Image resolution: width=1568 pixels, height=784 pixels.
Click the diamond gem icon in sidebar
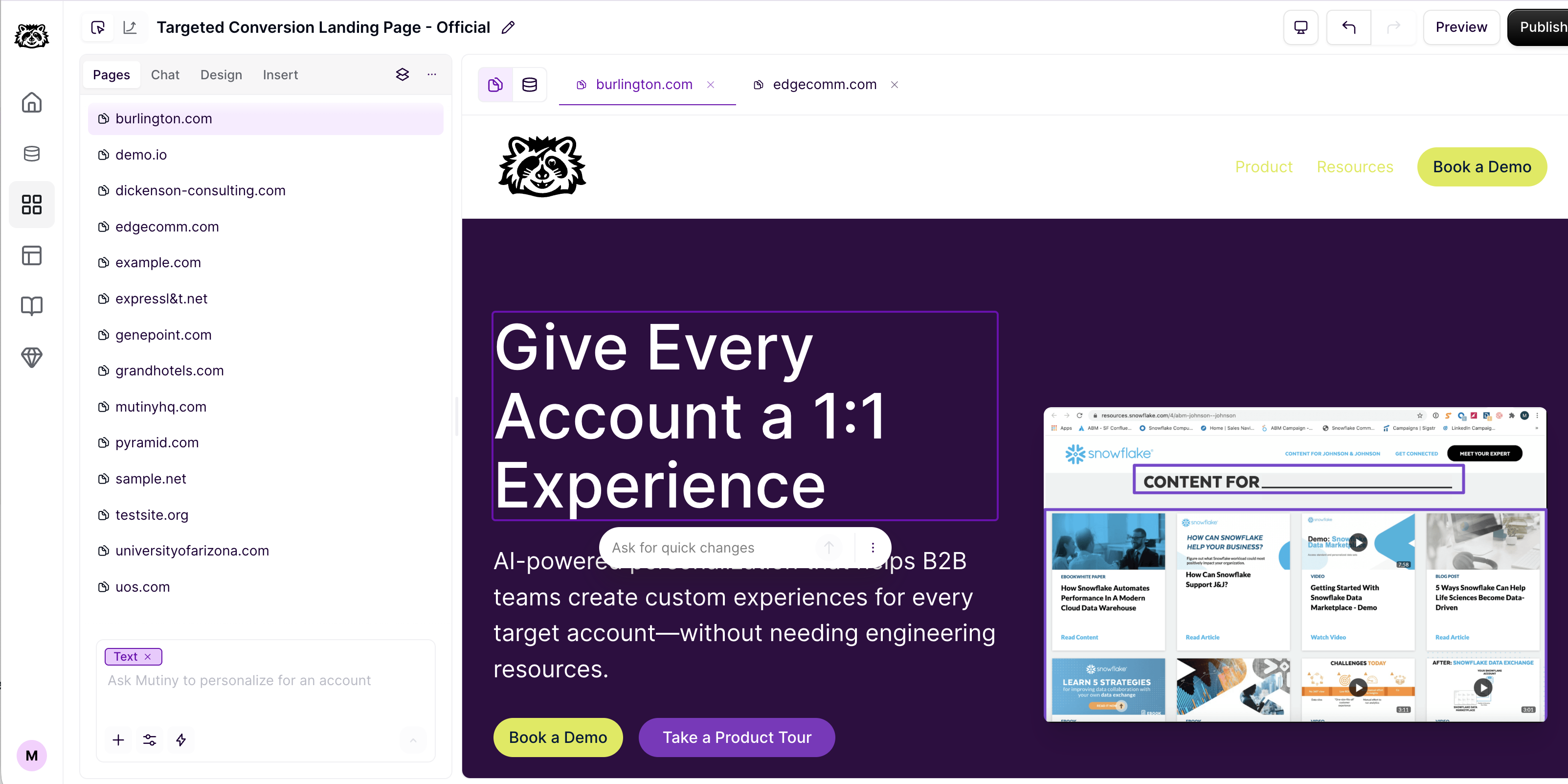pyautogui.click(x=32, y=357)
